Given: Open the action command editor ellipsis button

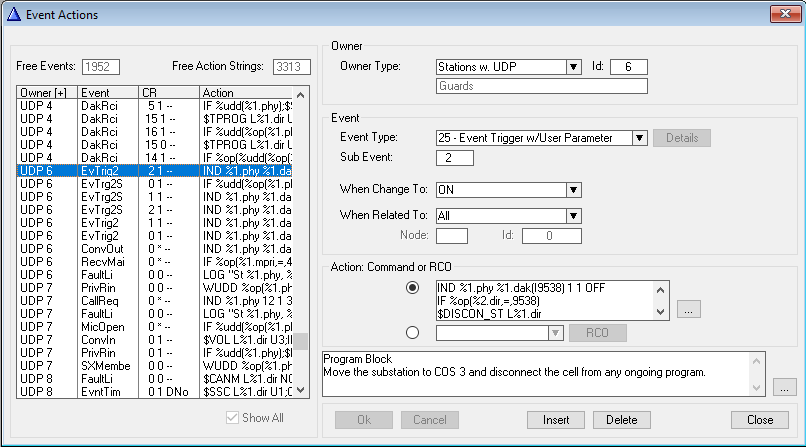Looking at the screenshot, I should (x=689, y=310).
